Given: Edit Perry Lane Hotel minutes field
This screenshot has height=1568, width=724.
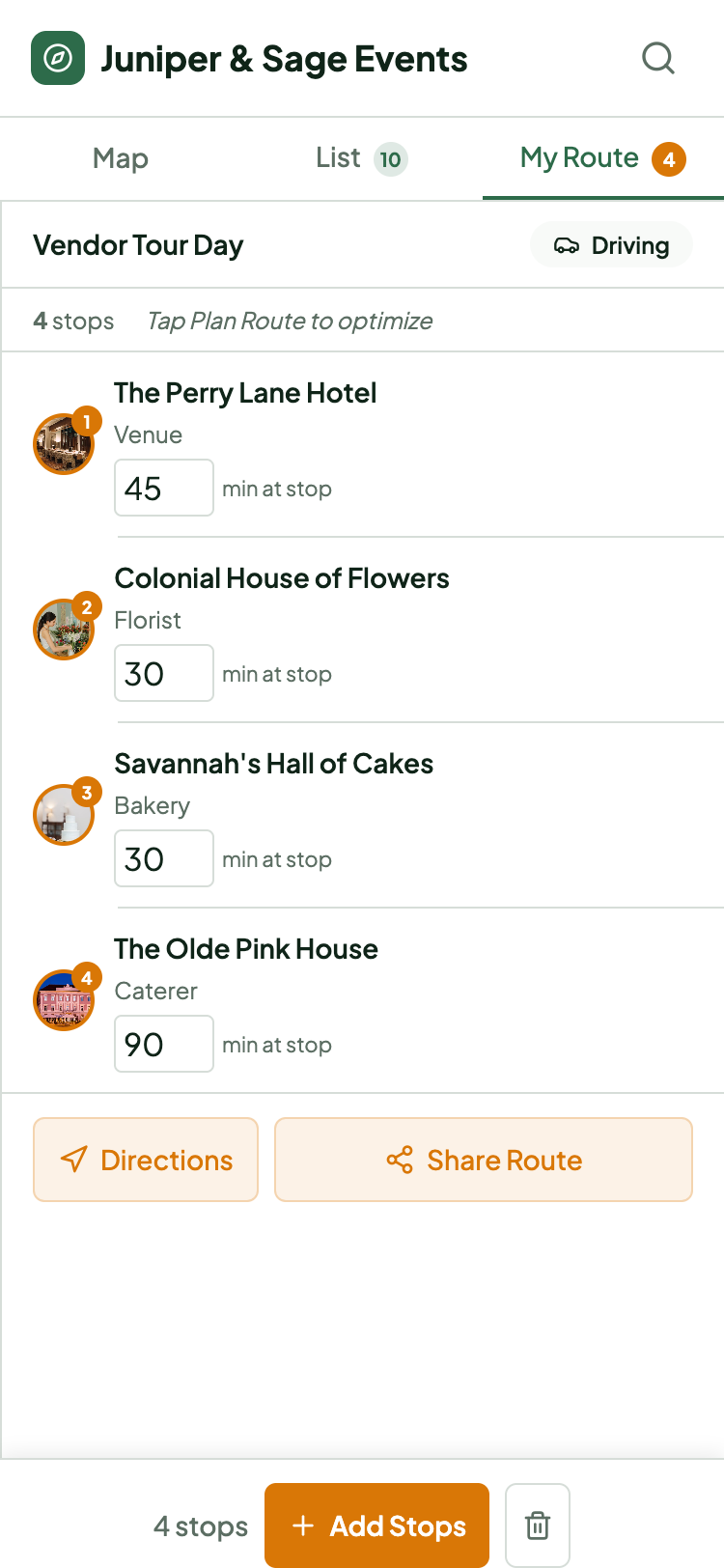Looking at the screenshot, I should (x=163, y=488).
